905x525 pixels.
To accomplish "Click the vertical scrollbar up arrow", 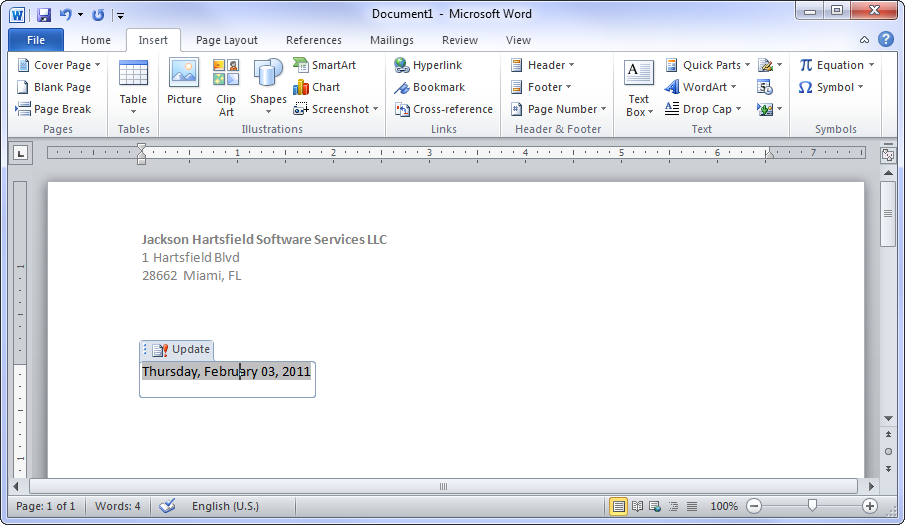I will (x=888, y=172).
